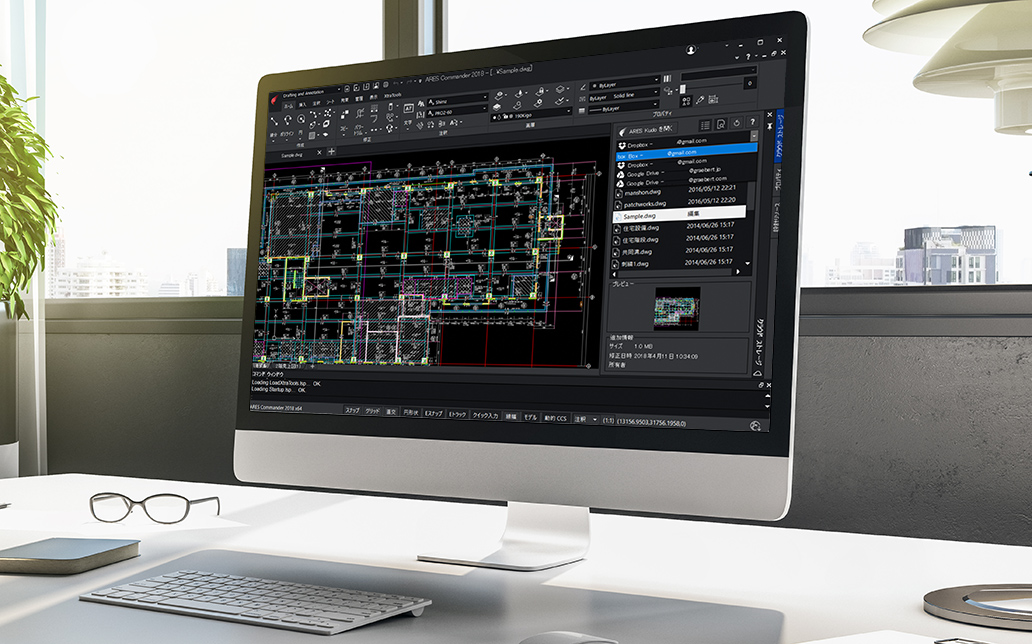Click the ARES red logo application button
Viewport: 1032px width, 644px height.
coord(273,97)
